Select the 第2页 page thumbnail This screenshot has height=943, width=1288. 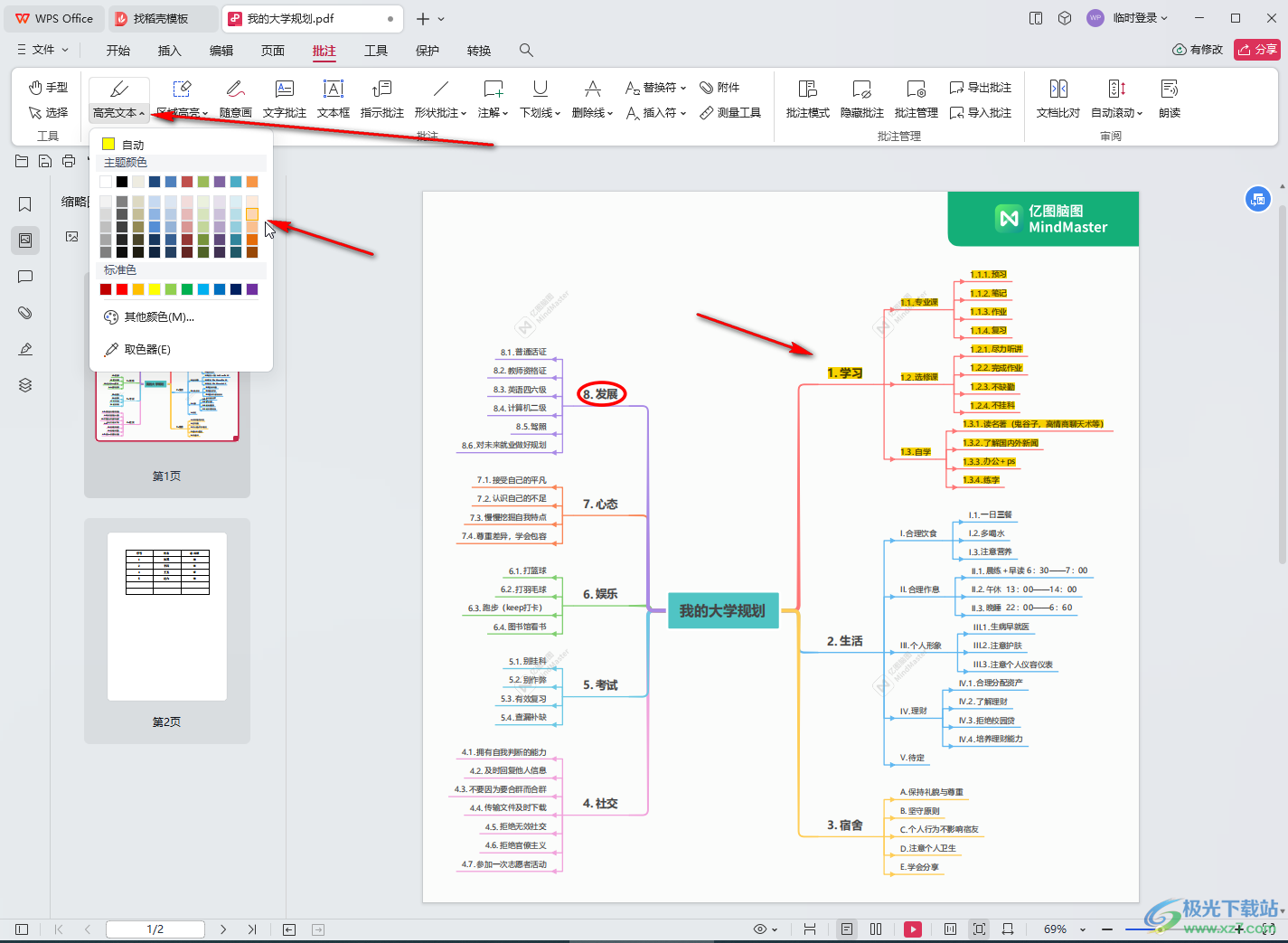point(167,617)
